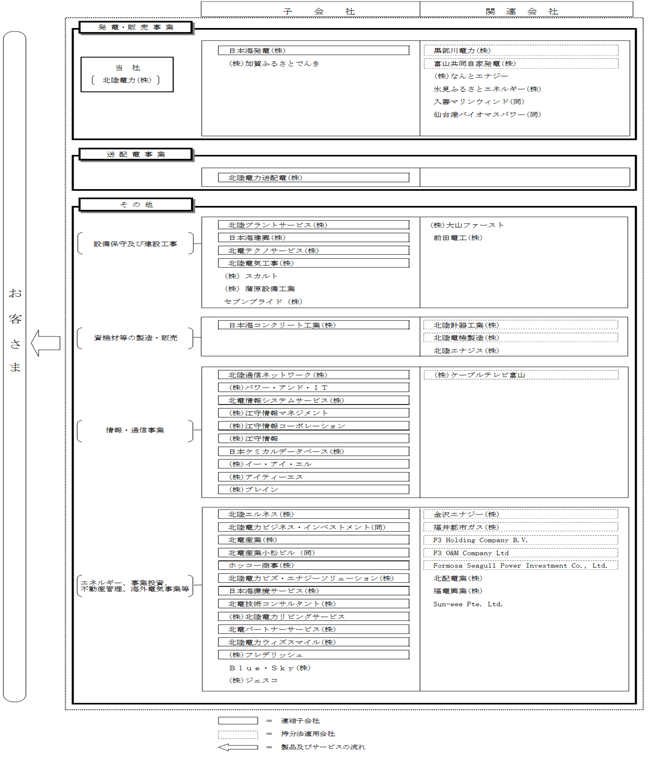Select 北陸通信ネットワーク(株) box
650x757 pixels.
(x=313, y=375)
